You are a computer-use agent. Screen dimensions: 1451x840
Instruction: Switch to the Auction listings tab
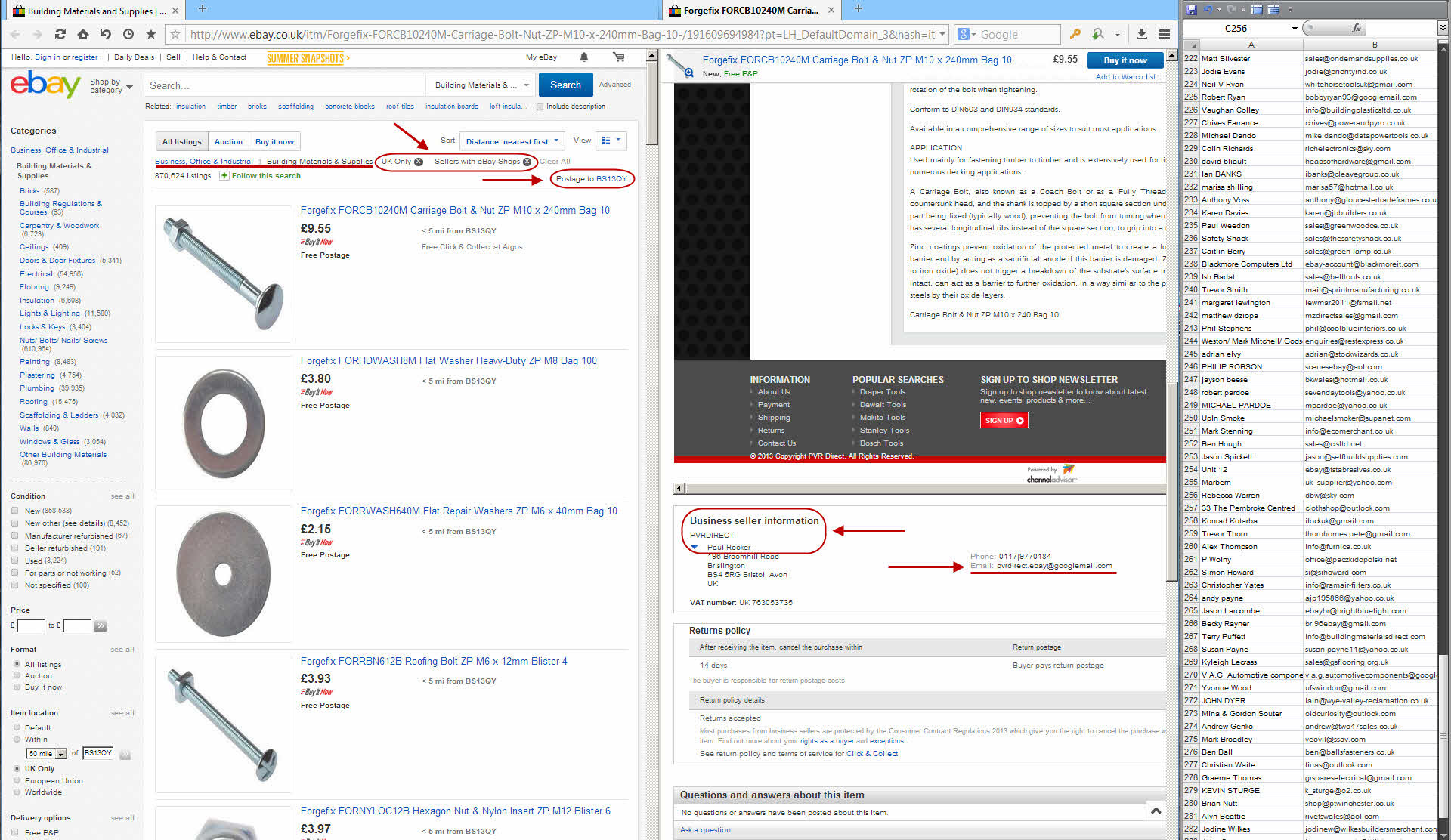pos(228,141)
